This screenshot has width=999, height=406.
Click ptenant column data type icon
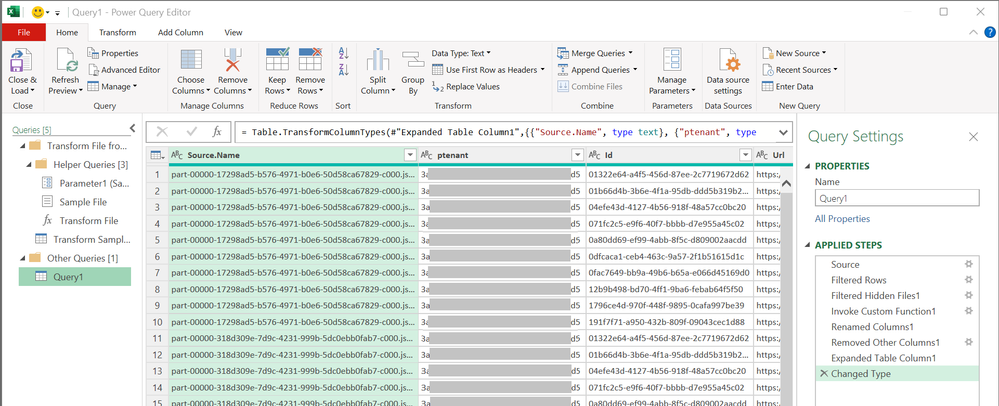(x=428, y=155)
